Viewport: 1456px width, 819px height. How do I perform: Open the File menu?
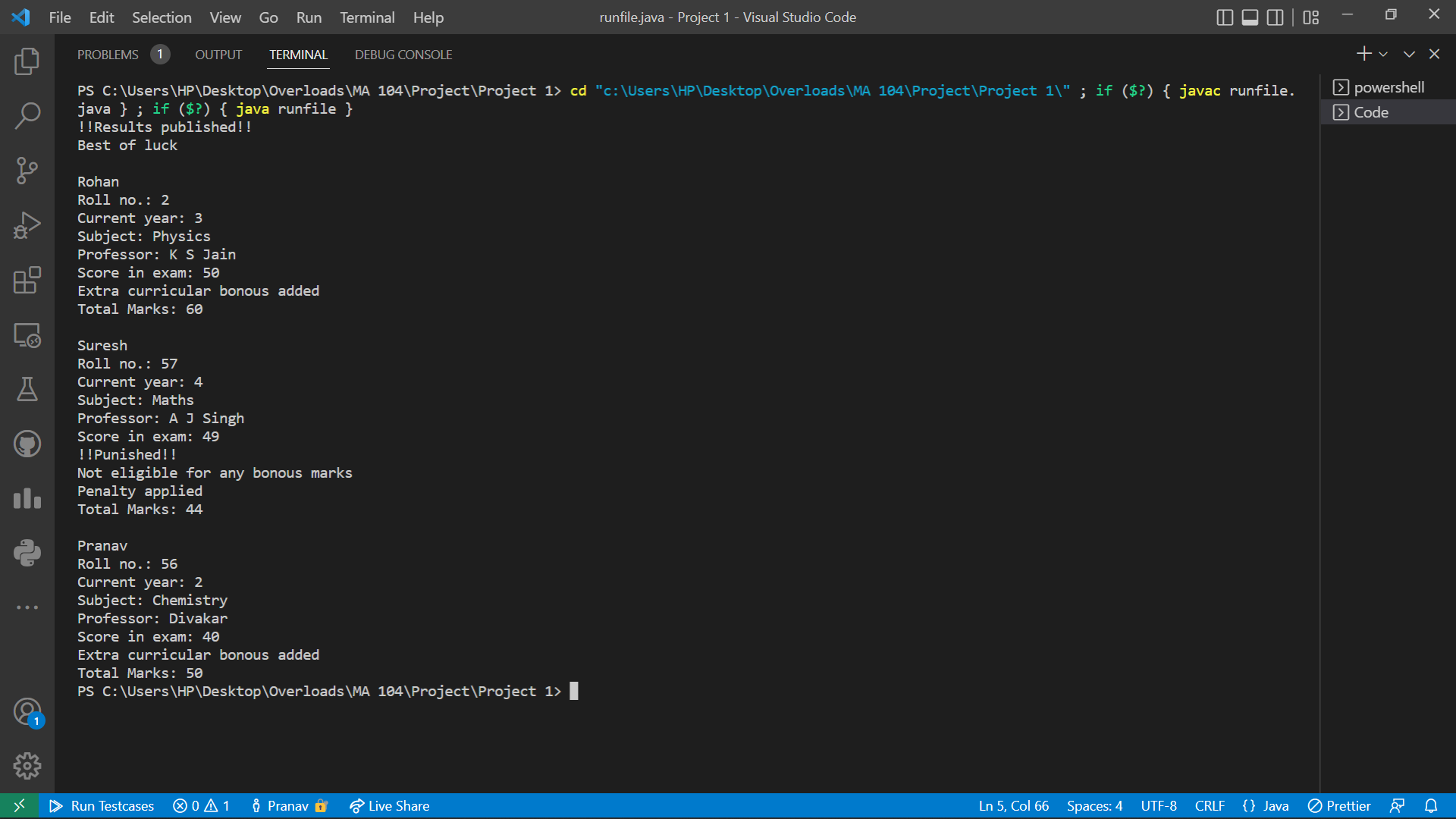click(x=60, y=17)
